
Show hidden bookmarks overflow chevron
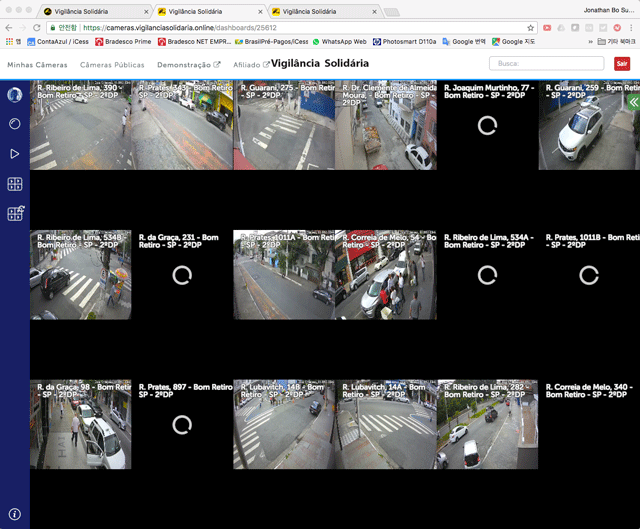pyautogui.click(x=590, y=42)
